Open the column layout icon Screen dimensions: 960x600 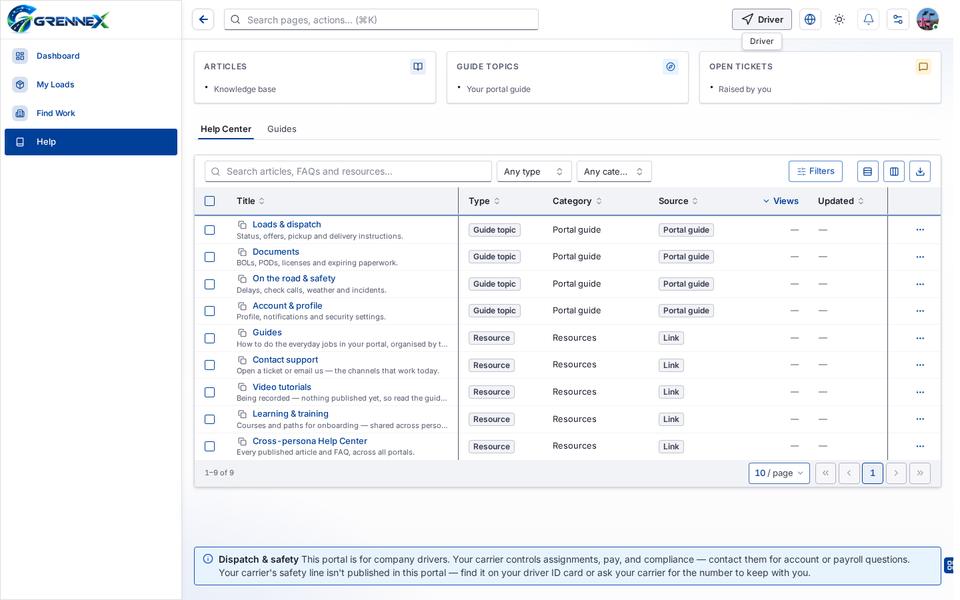(x=894, y=171)
